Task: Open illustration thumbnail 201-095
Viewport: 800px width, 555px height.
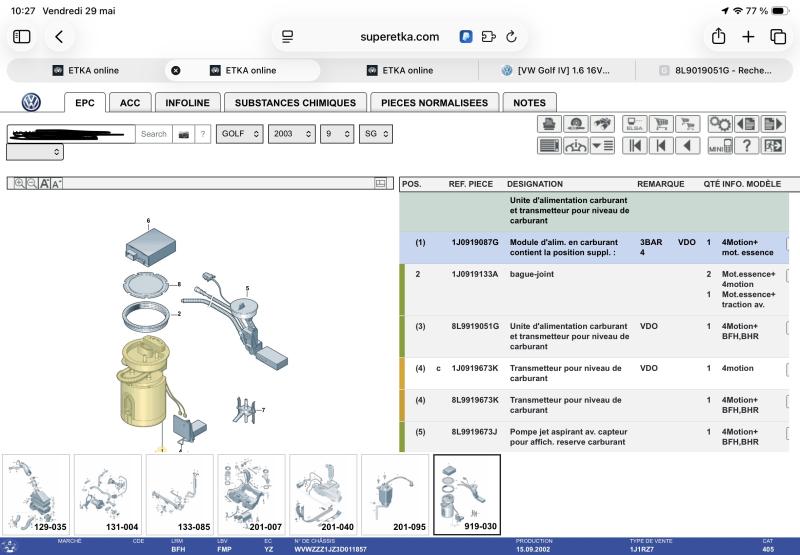Action: click(395, 494)
